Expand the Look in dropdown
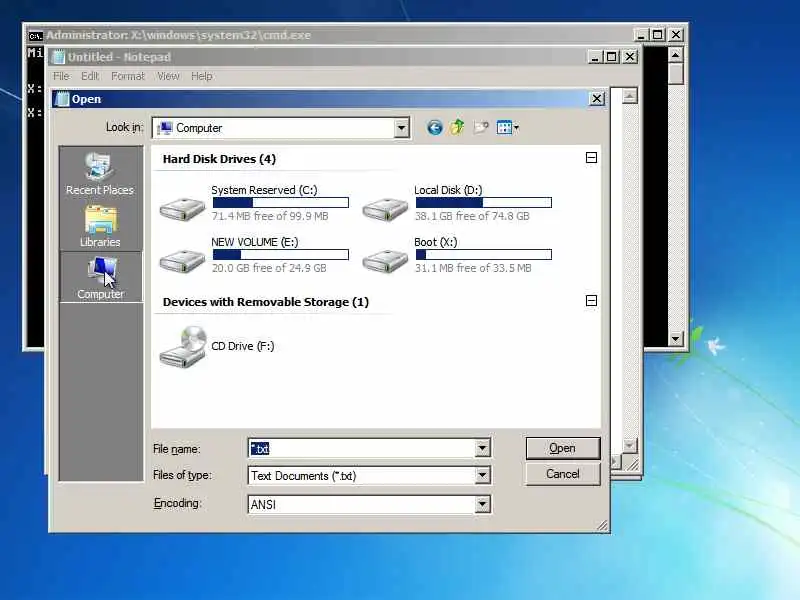 tap(402, 128)
